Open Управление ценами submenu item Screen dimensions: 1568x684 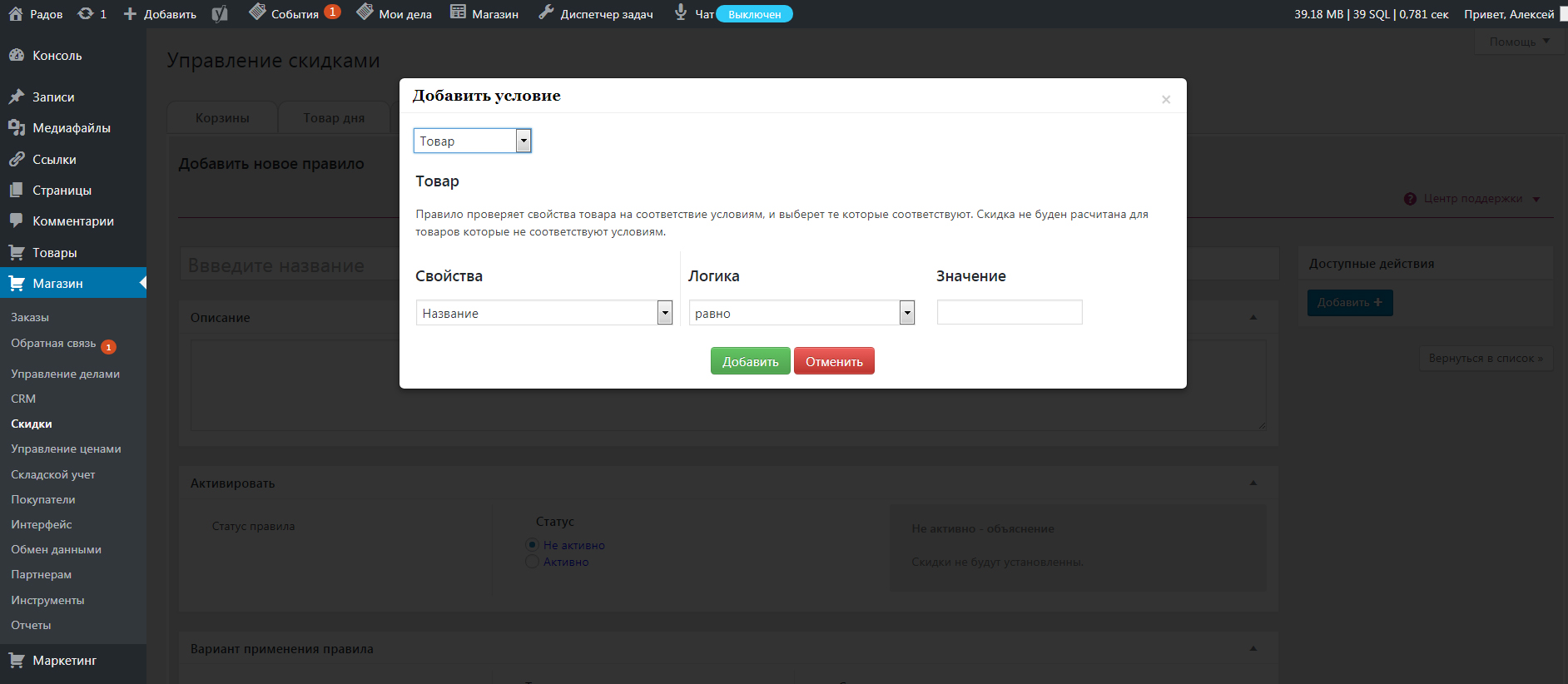tap(66, 449)
